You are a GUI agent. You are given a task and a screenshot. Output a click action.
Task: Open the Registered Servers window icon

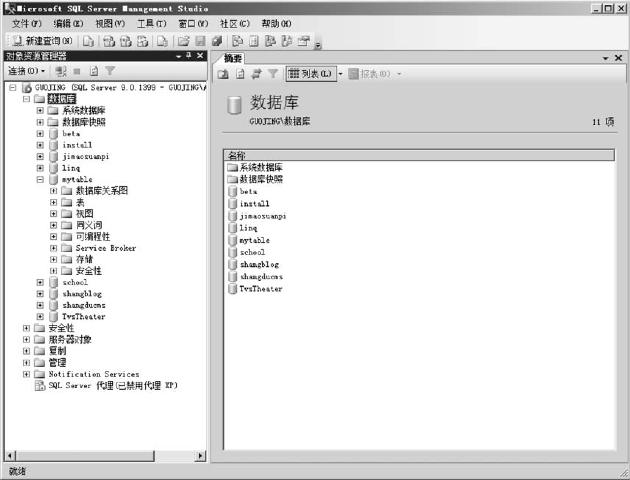pyautogui.click(x=238, y=41)
